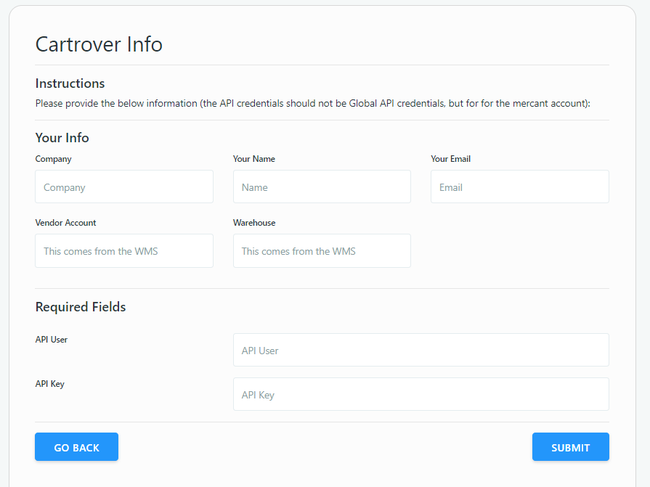Click the Company label above the field
The width and height of the screenshot is (650, 487).
click(x=53, y=159)
